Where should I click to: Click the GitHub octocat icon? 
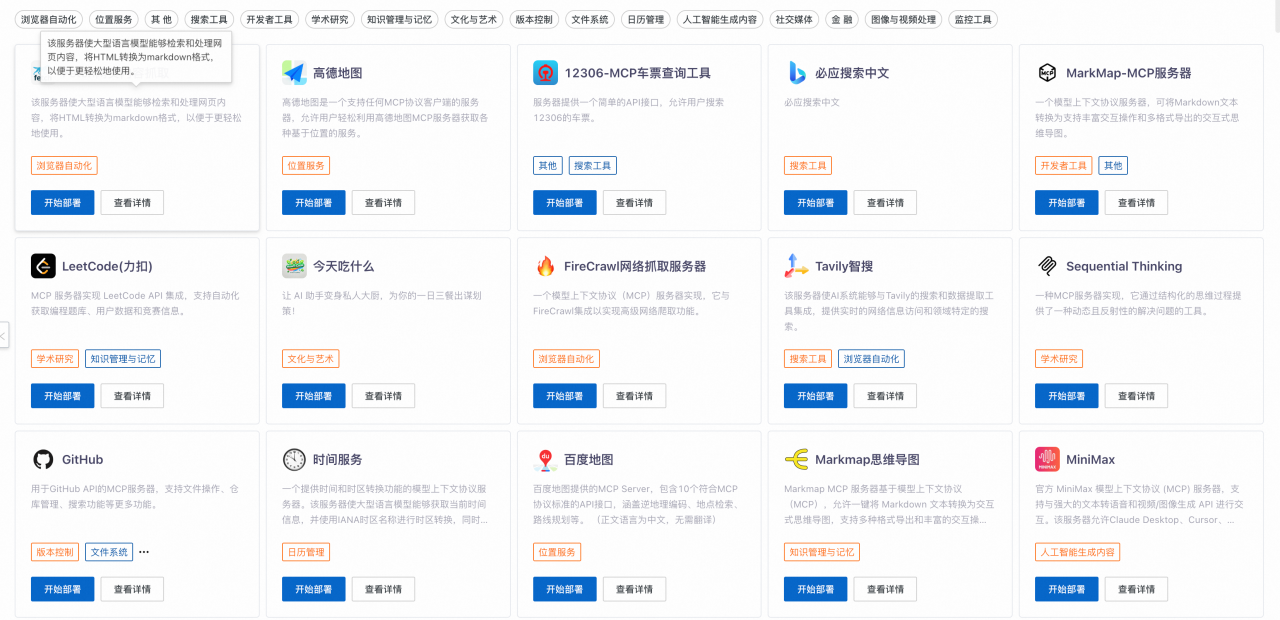point(43,459)
